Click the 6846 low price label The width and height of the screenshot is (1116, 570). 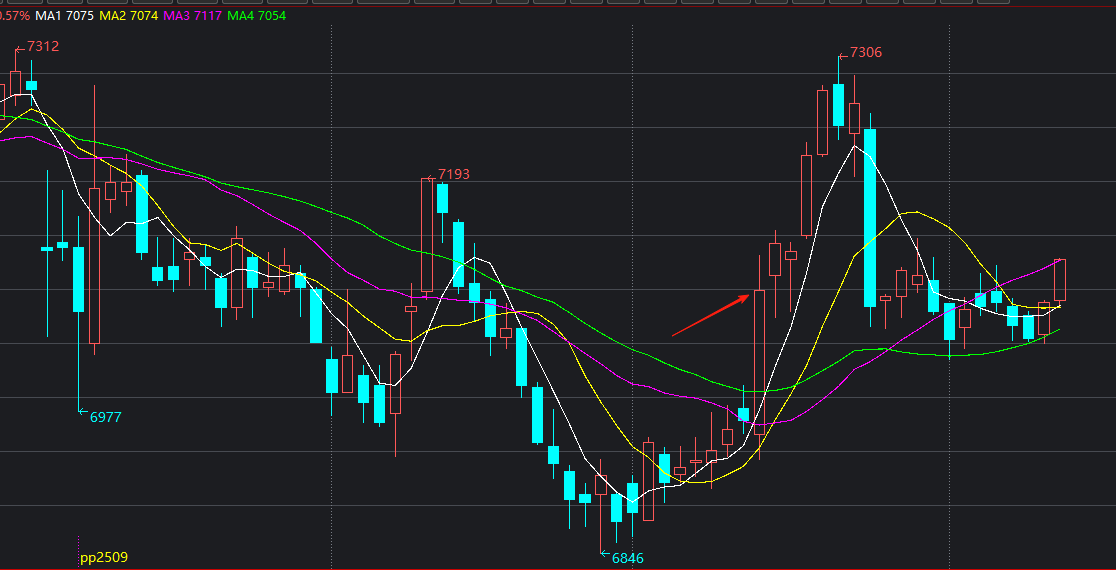[628, 559]
